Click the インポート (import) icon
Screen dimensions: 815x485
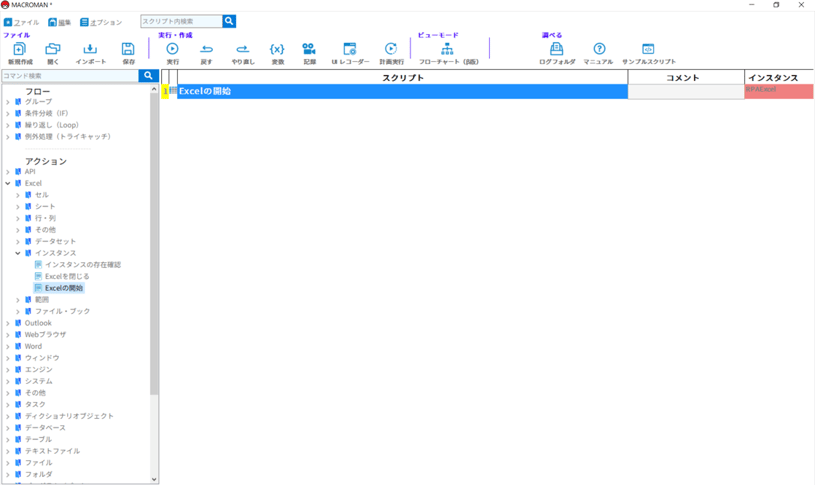coord(90,49)
